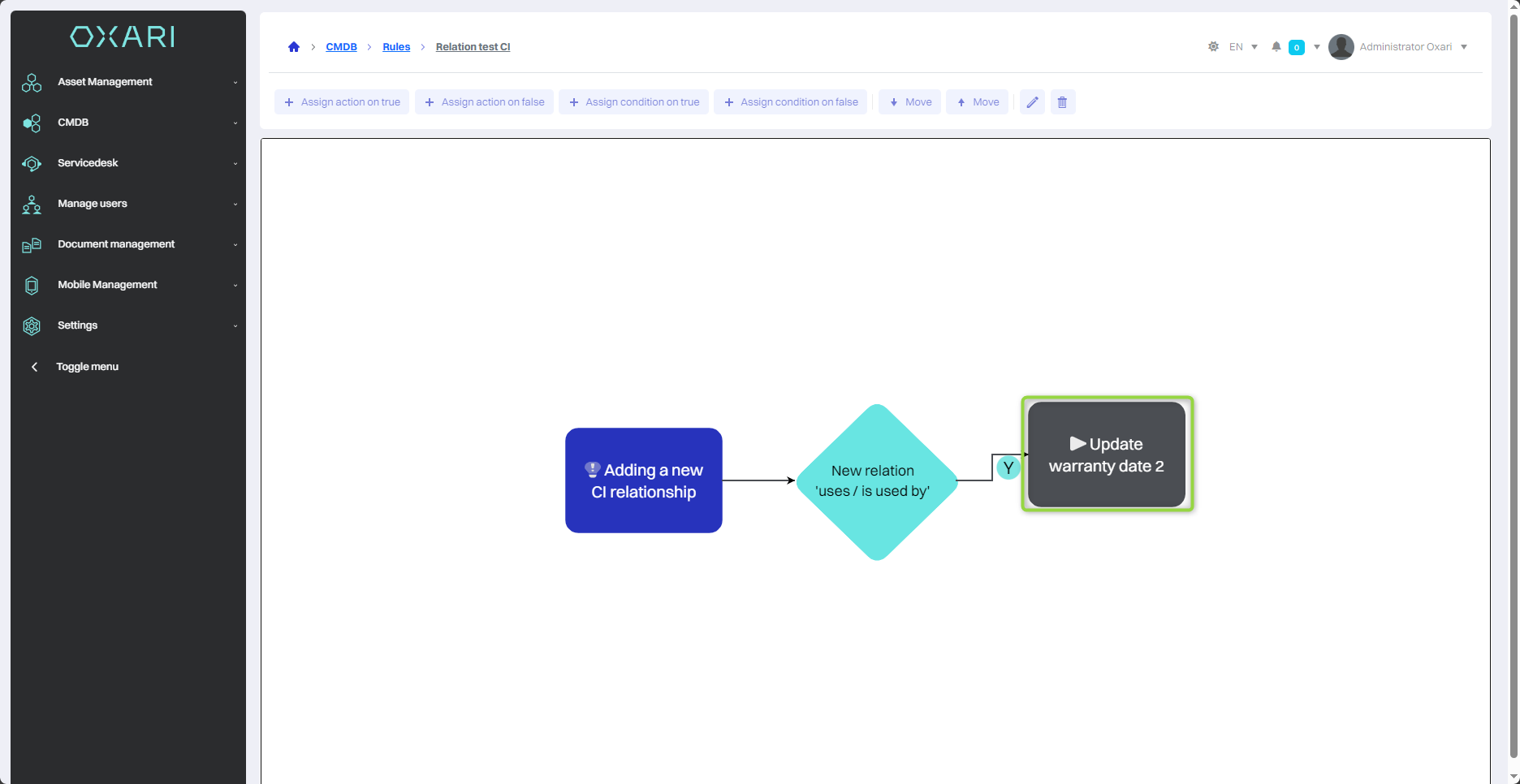Click the Mobile Management sidebar icon
Screen dimensions: 1520x784
pyautogui.click(x=32, y=286)
